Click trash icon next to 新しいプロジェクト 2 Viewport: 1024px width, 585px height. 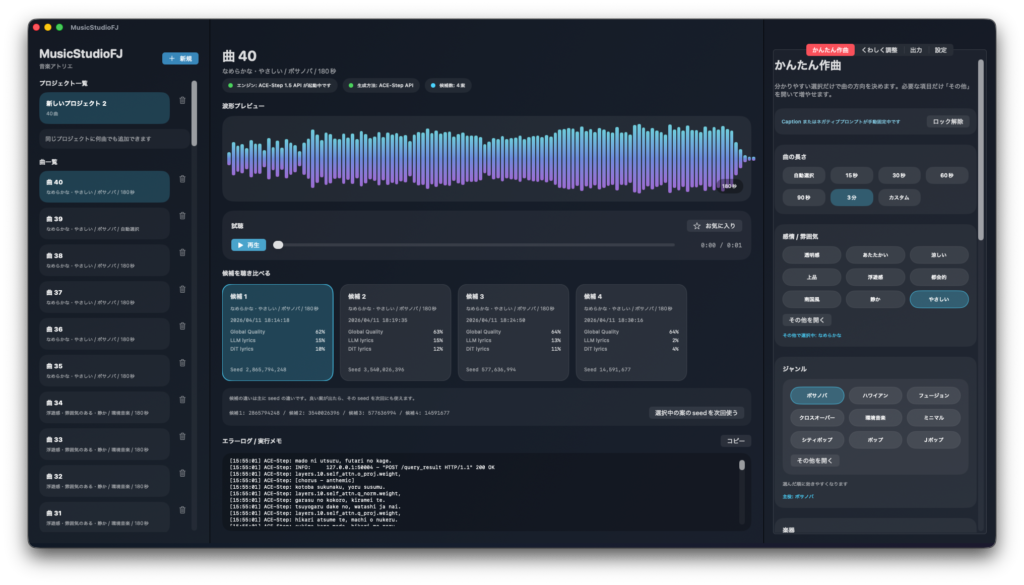[x=182, y=100]
